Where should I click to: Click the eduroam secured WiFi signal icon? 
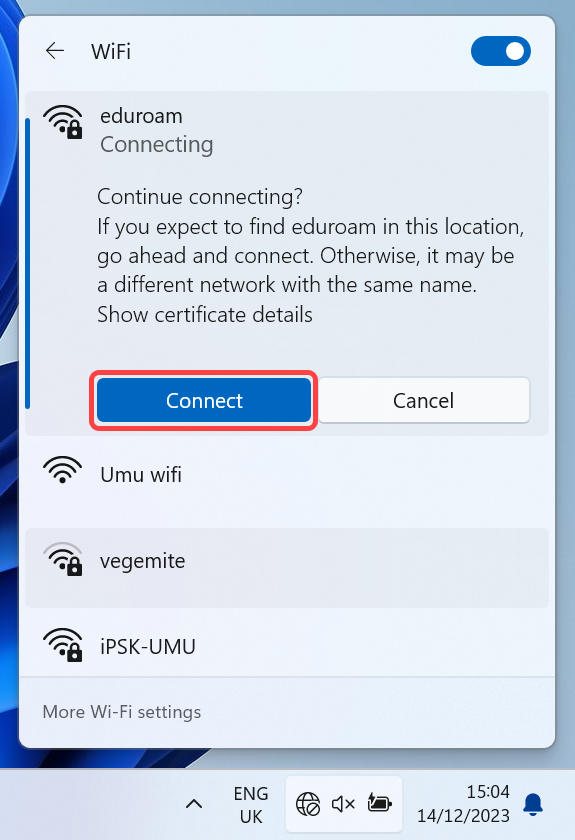coord(63,122)
